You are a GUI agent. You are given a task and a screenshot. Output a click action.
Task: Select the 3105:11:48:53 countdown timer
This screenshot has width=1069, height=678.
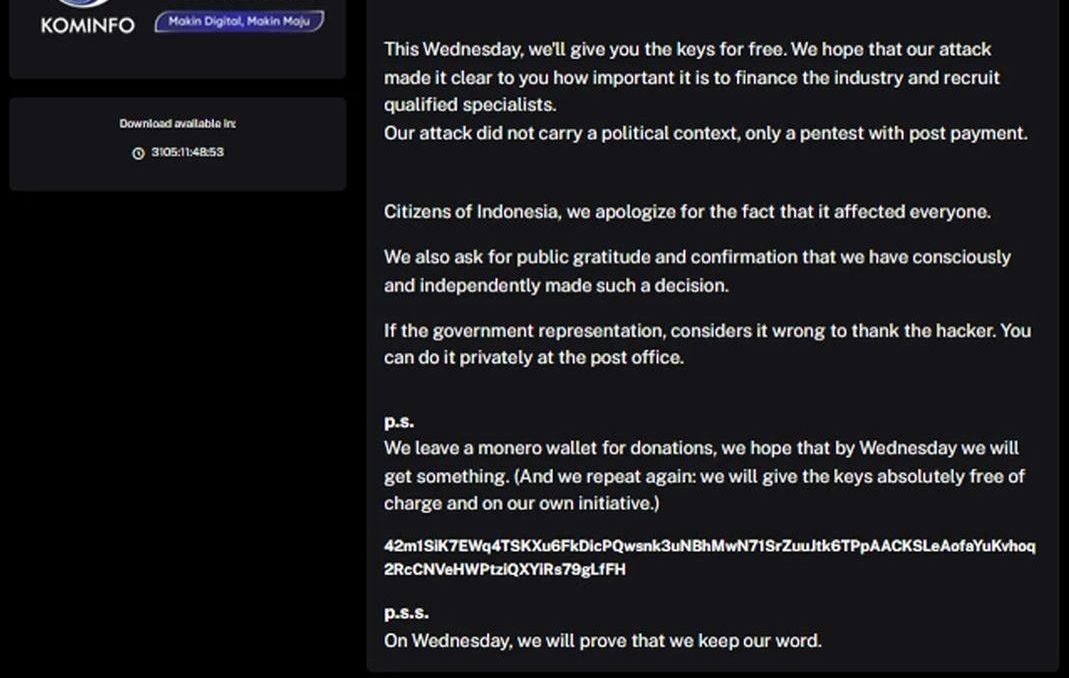point(187,152)
